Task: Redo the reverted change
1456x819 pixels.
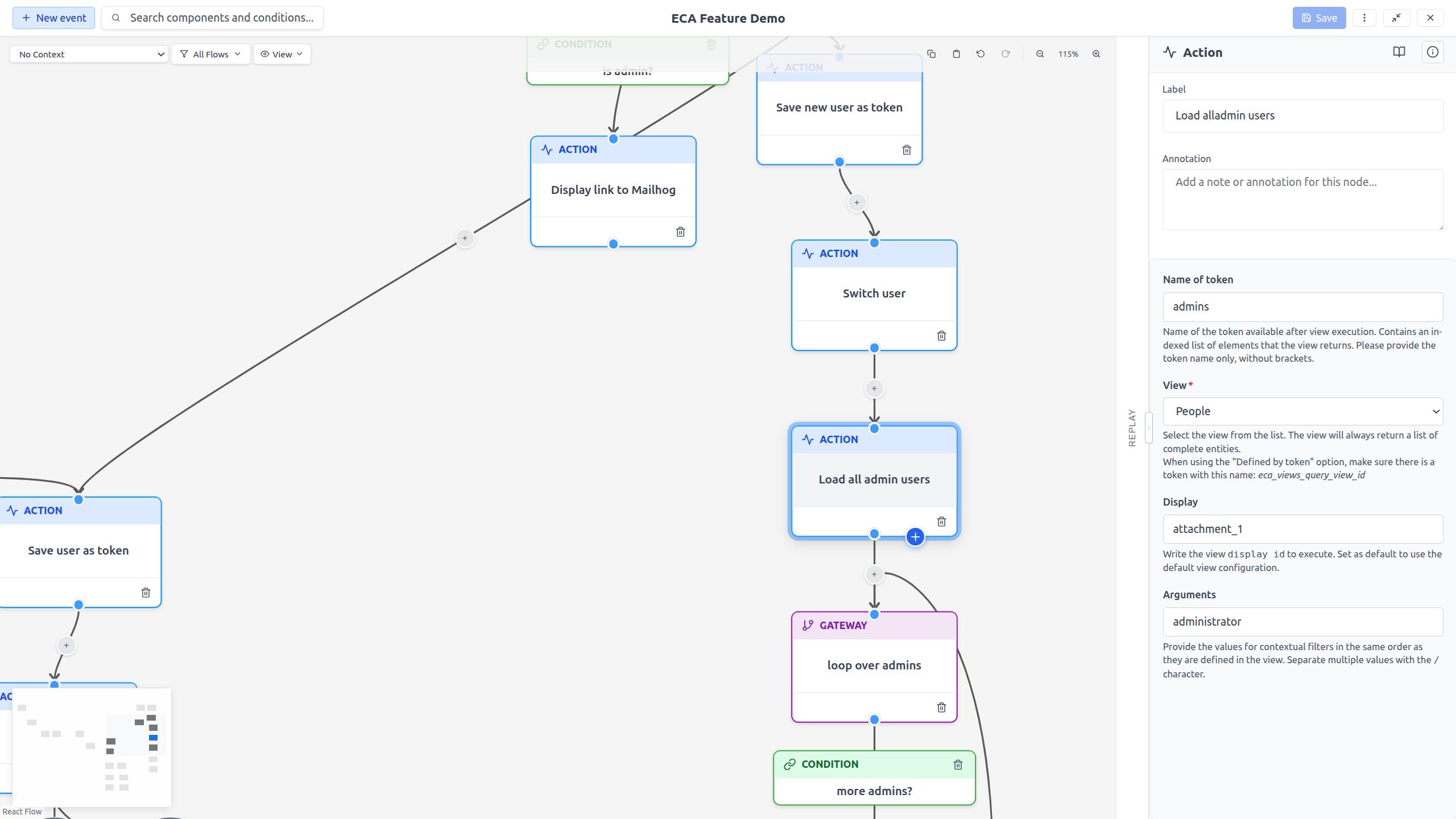Action: (x=1005, y=53)
